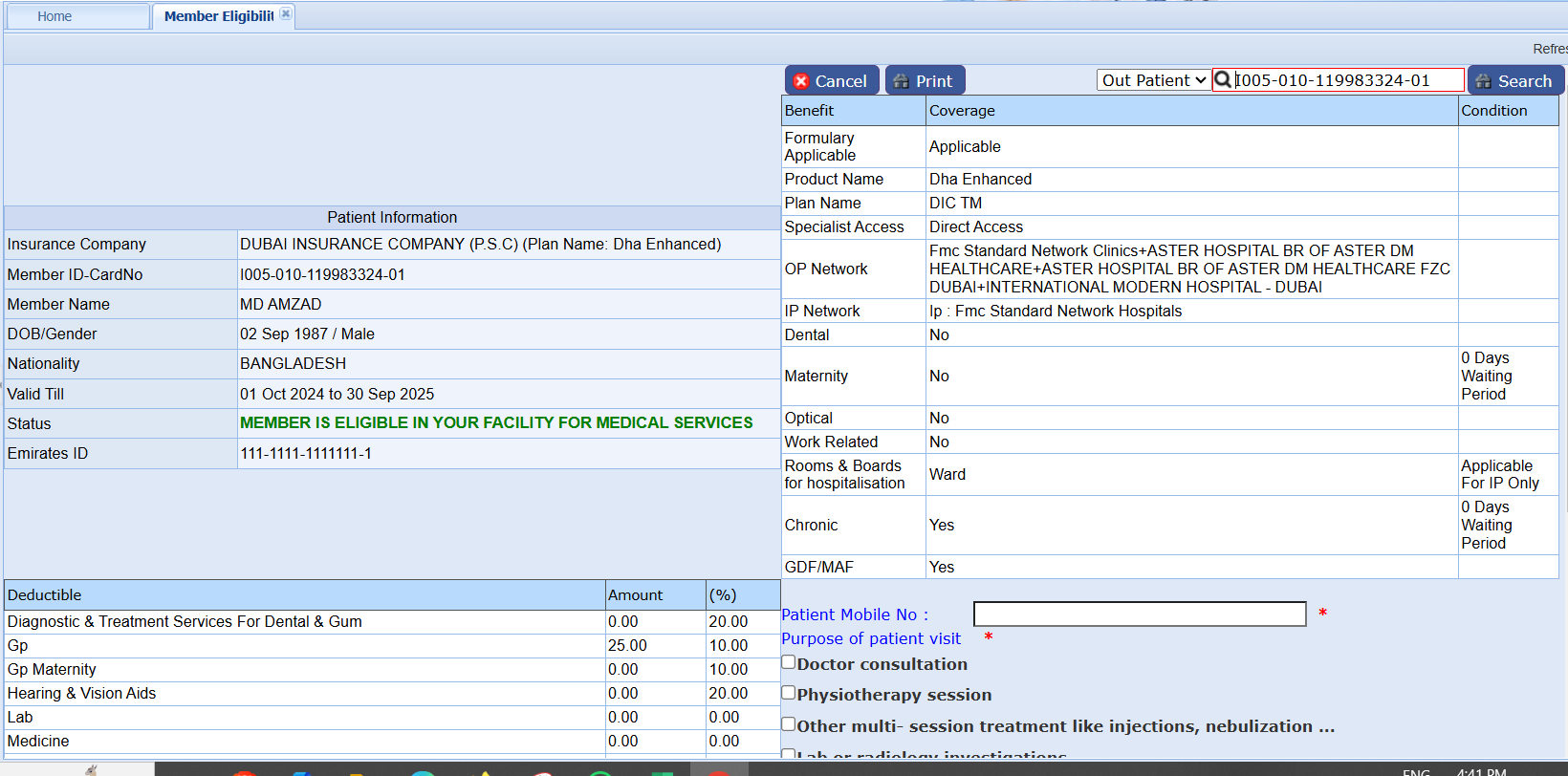Click the magnifier icon in the member ID field
The width and height of the screenshot is (1568, 776).
pyautogui.click(x=1223, y=80)
